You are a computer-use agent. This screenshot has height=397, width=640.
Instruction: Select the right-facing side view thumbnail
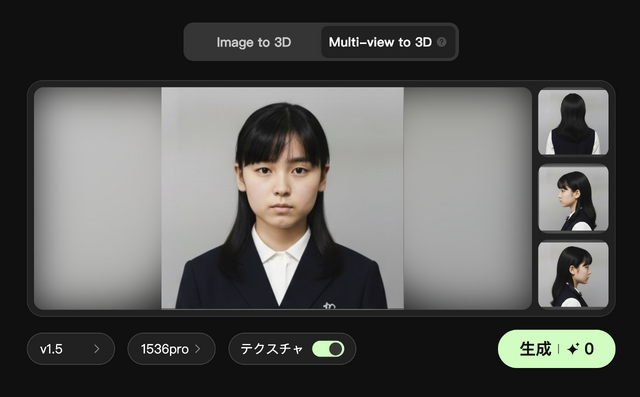coord(573,274)
